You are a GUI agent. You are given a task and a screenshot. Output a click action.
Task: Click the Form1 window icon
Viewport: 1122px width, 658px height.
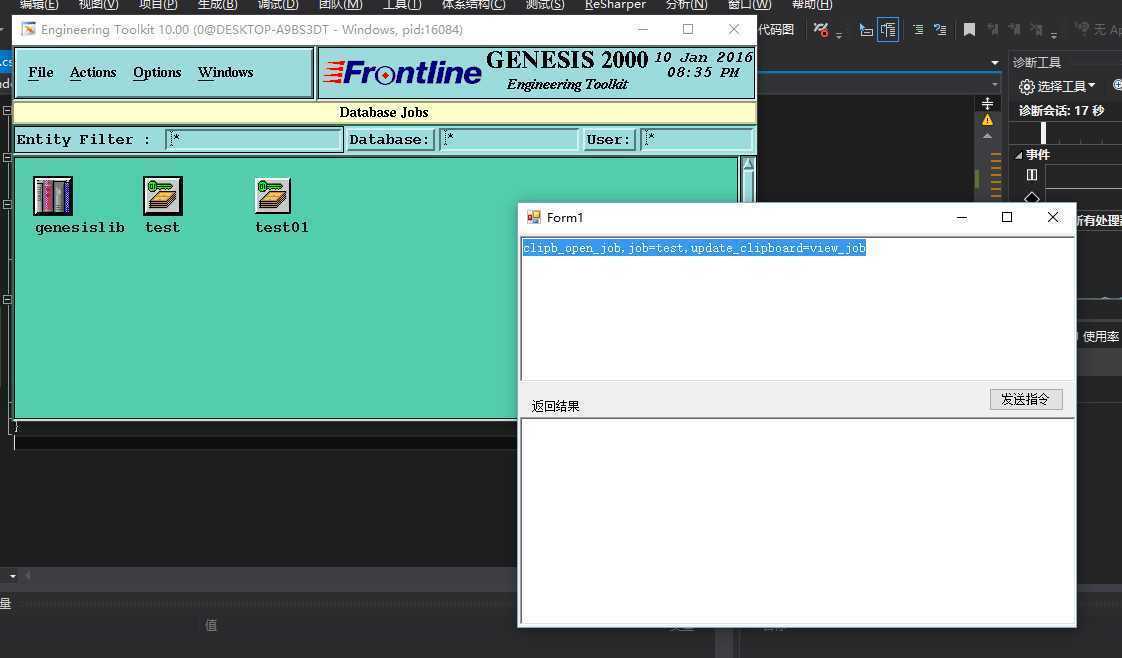coord(534,217)
